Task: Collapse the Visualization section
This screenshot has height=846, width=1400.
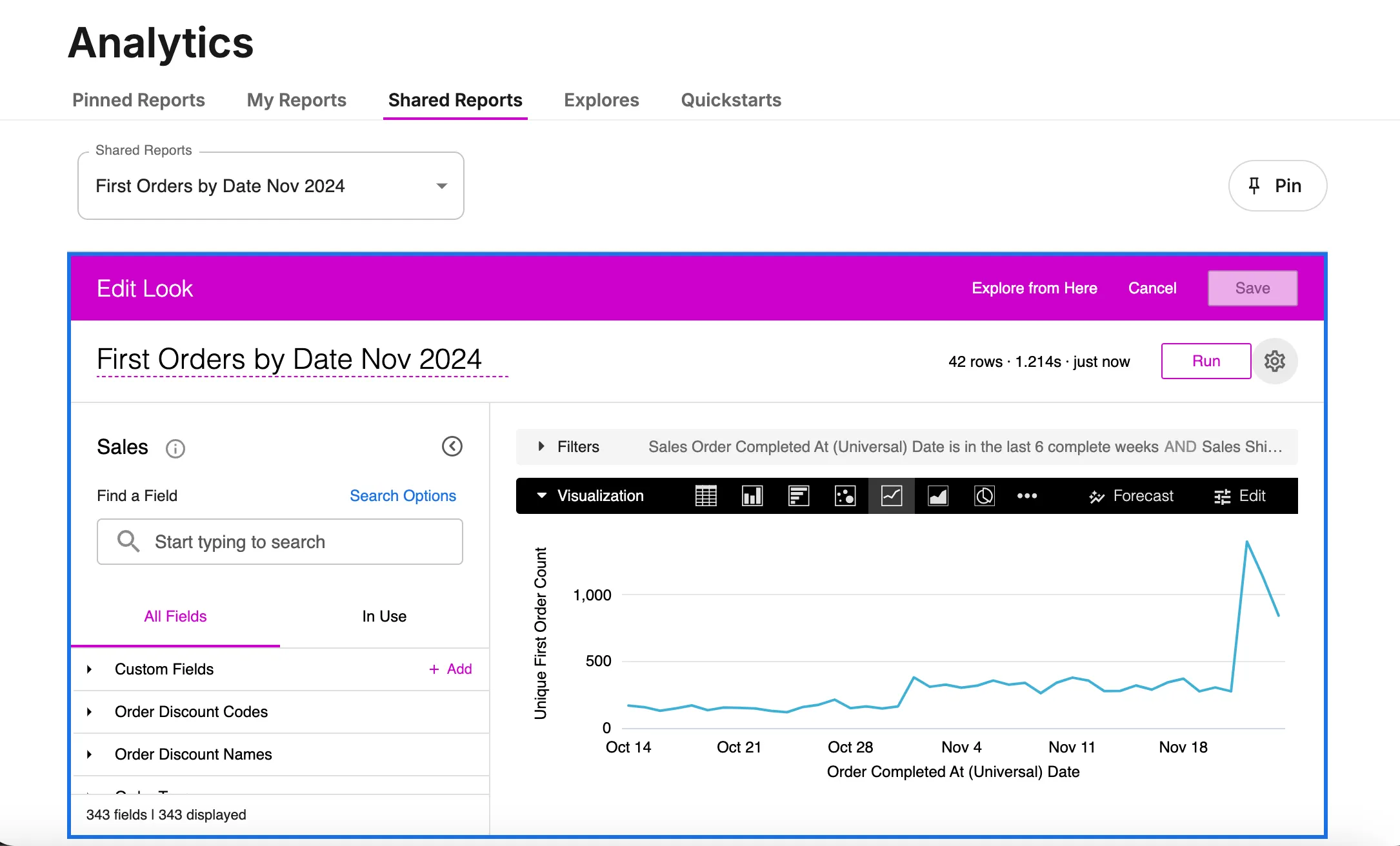Action: [x=542, y=495]
